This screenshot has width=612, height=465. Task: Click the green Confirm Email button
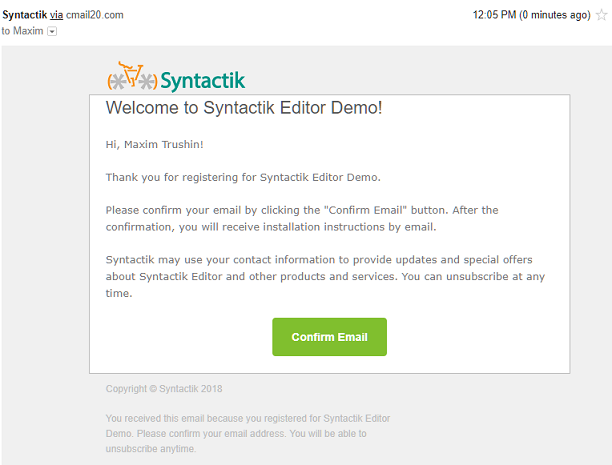click(329, 337)
